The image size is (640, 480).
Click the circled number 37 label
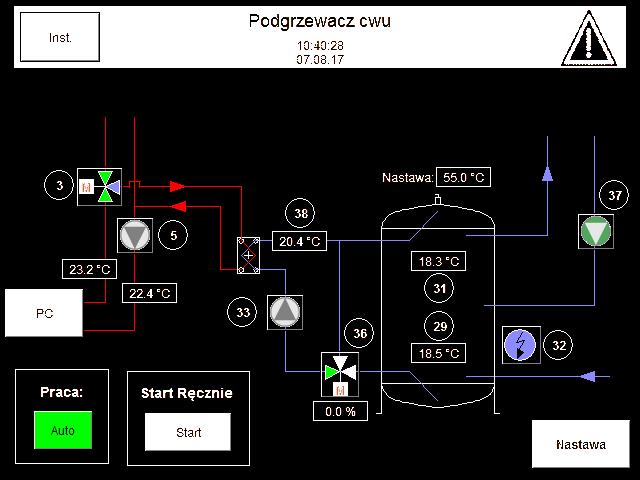click(614, 195)
